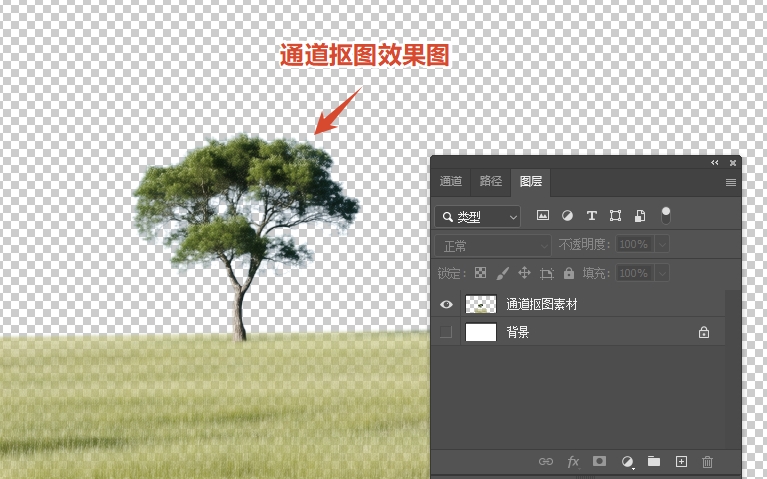Collapse the panel with double-arrow icon
The height and width of the screenshot is (479, 767).
pos(715,162)
